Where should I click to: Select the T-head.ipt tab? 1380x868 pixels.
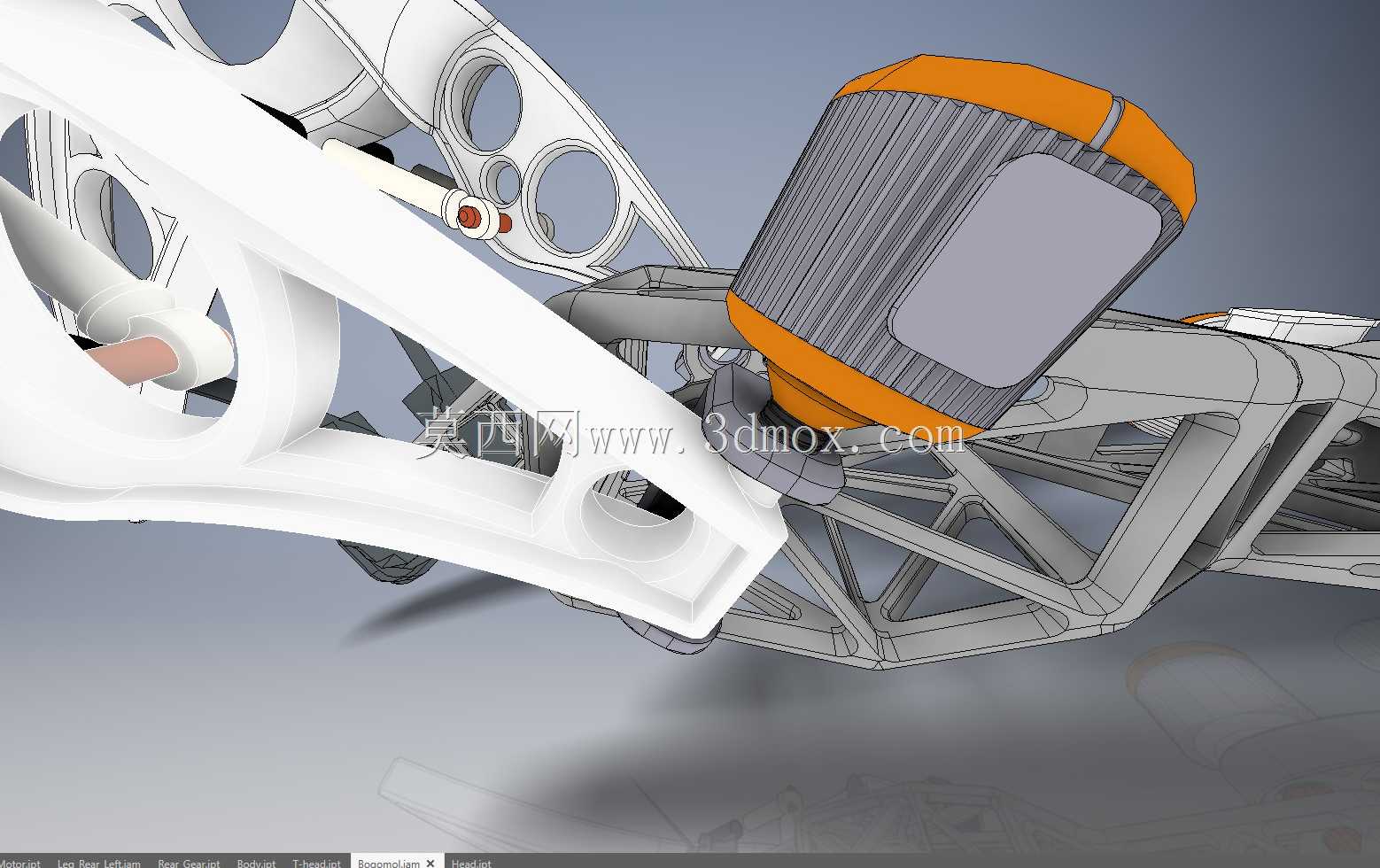click(316, 862)
